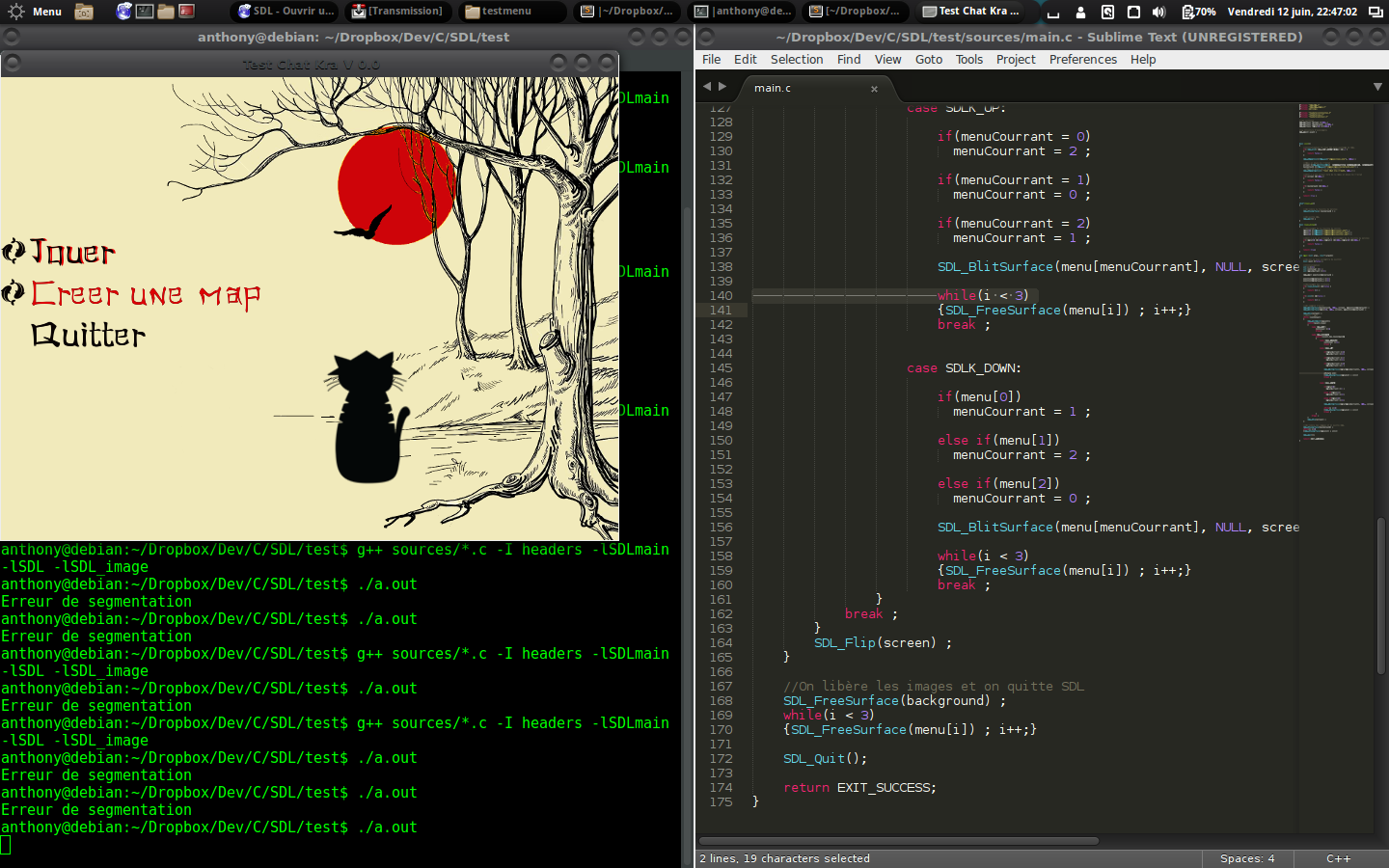Image resolution: width=1389 pixels, height=868 pixels.
Task: Close the main.c tab with its x
Action: tap(874, 89)
